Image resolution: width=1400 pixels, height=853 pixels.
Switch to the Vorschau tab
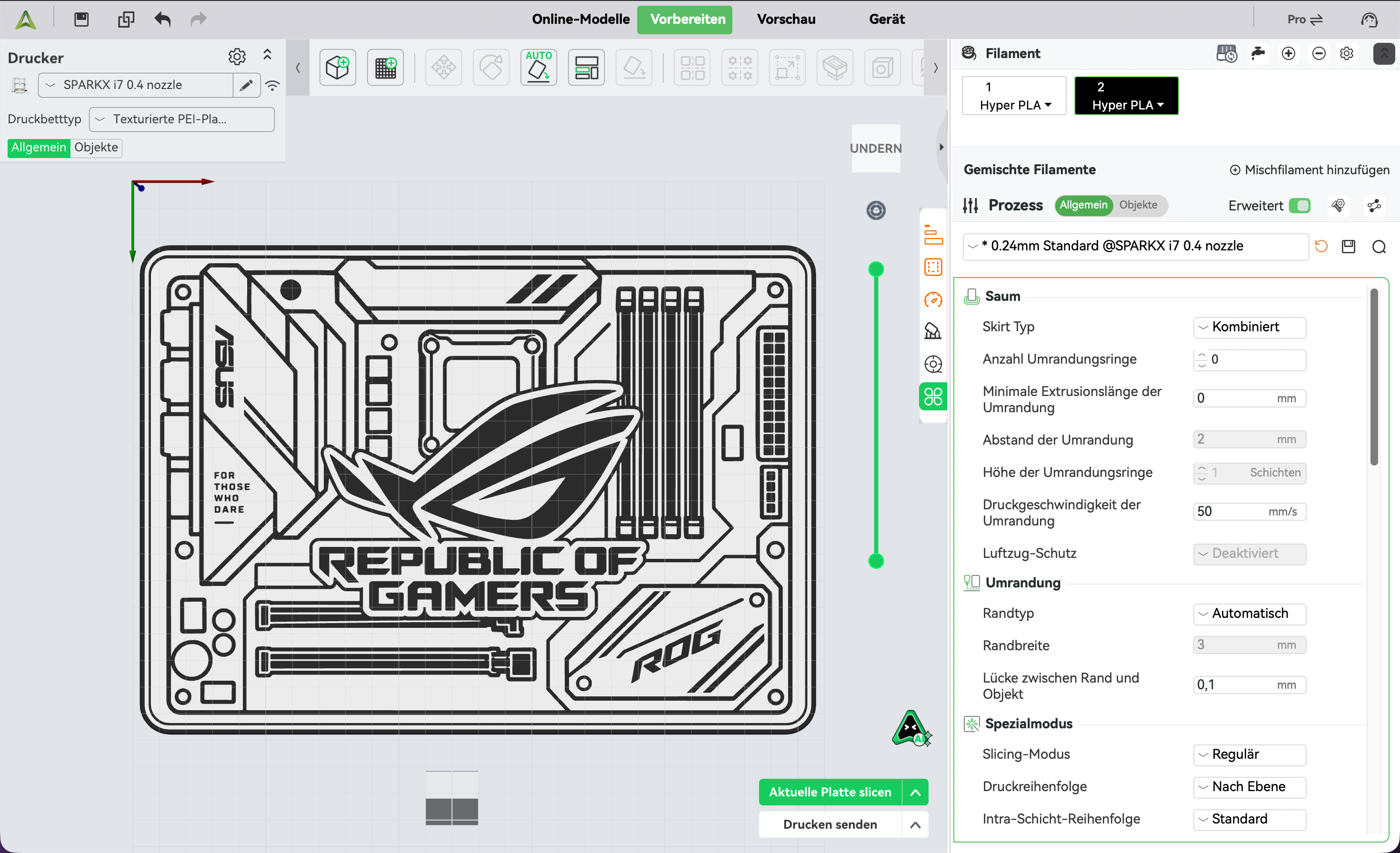point(786,20)
